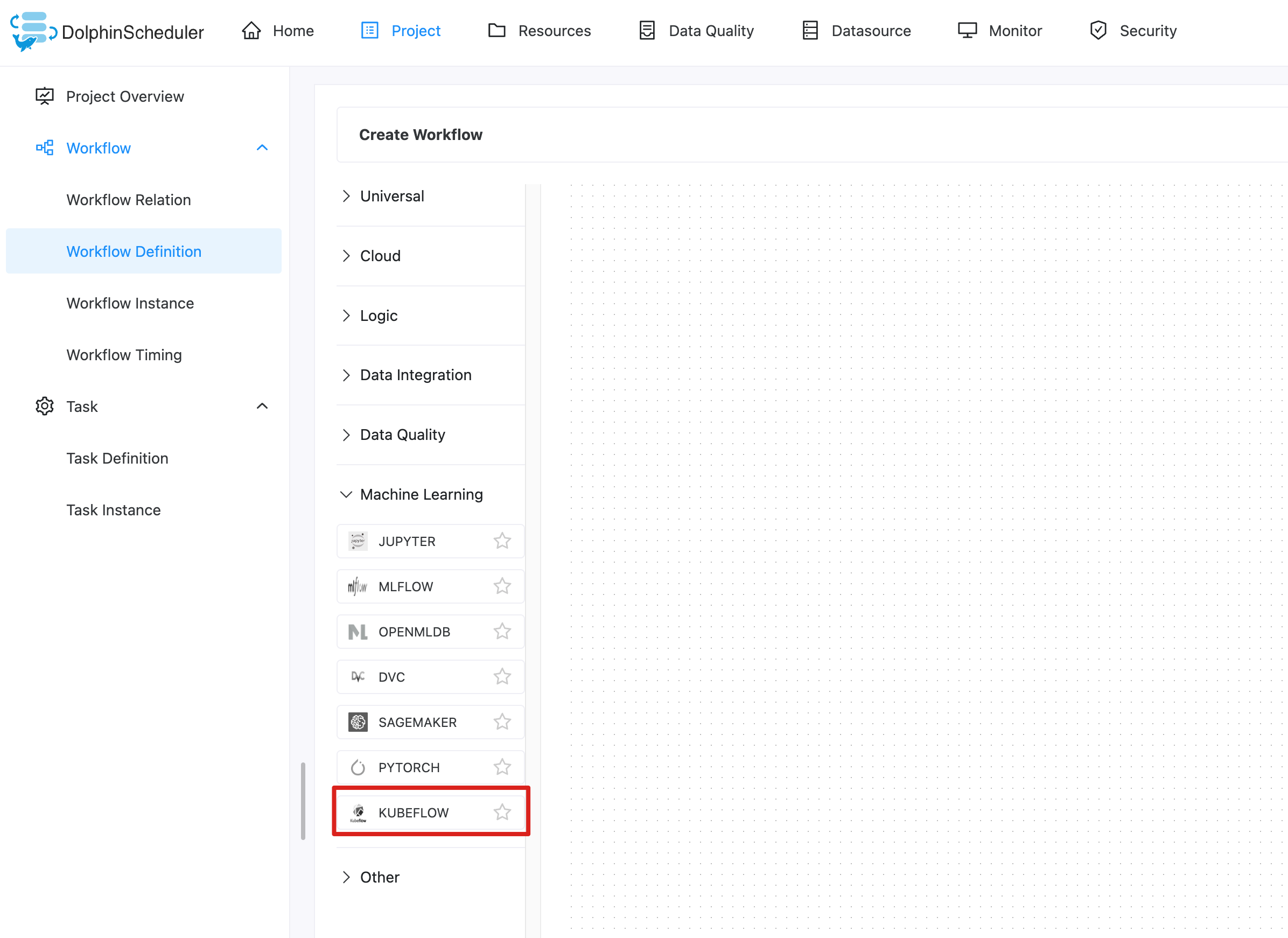
Task: Select the Jupyter task icon
Action: coord(358,541)
